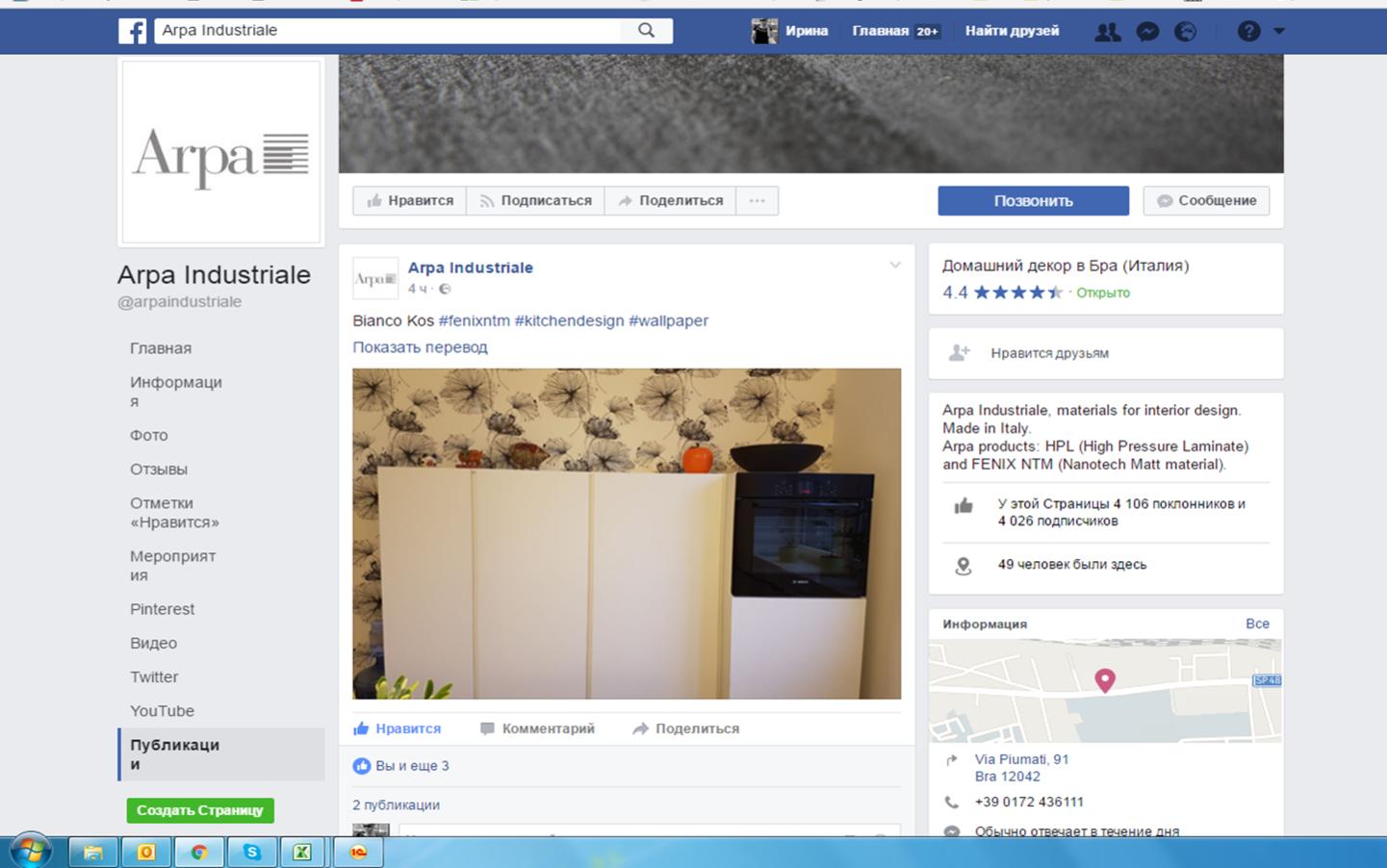
Task: Open Google Chrome in the taskbar
Action: (x=198, y=852)
